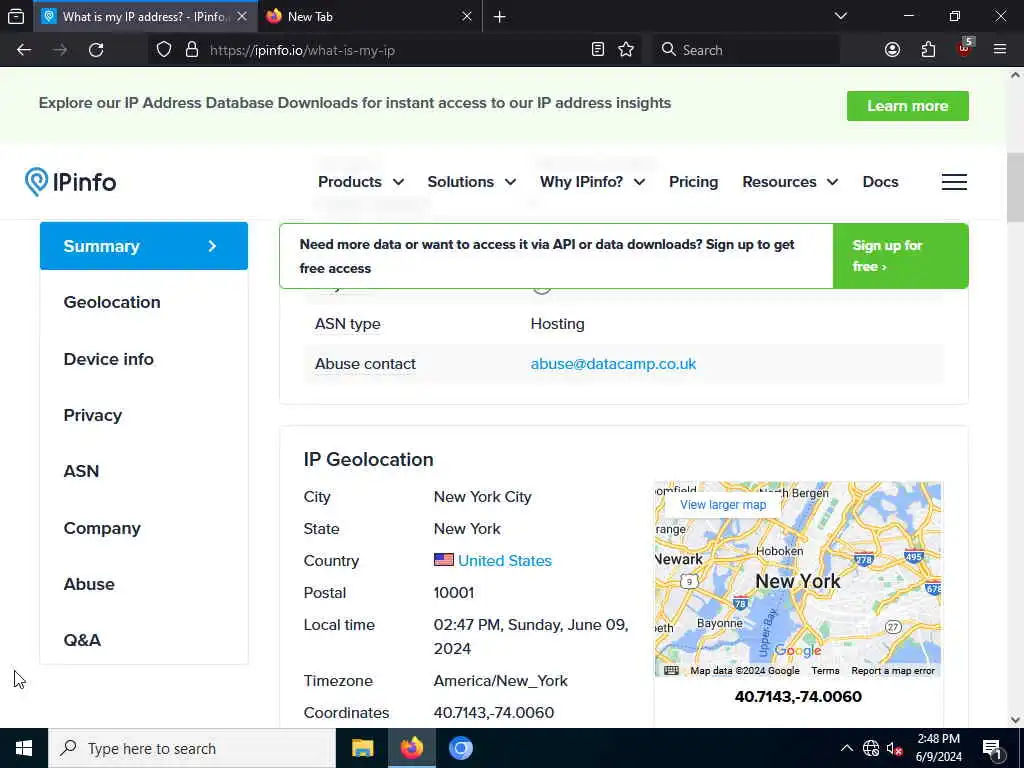The image size is (1024, 768).
Task: Select Summary in the sidebar
Action: point(144,246)
